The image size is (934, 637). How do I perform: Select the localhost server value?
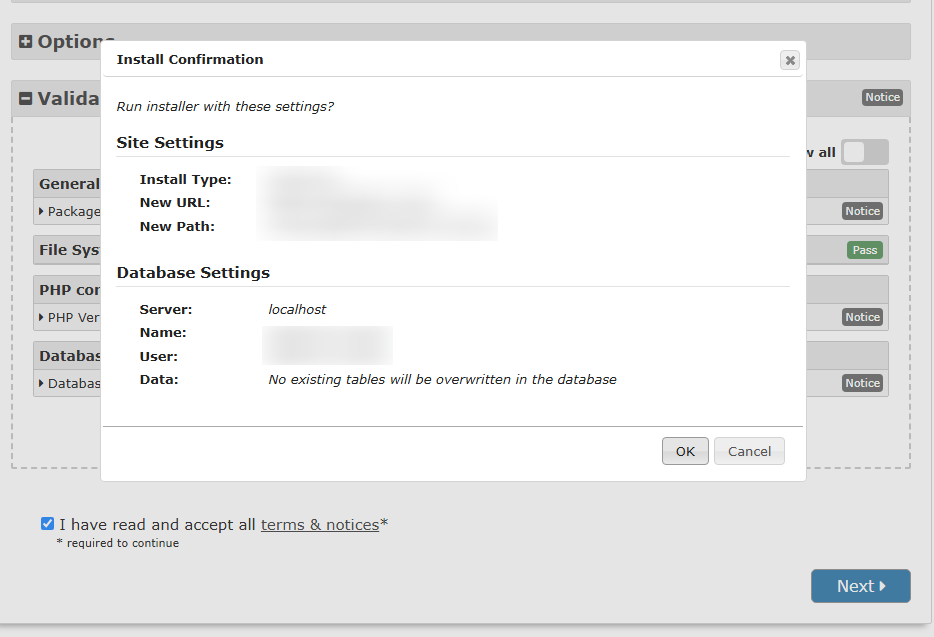297,310
